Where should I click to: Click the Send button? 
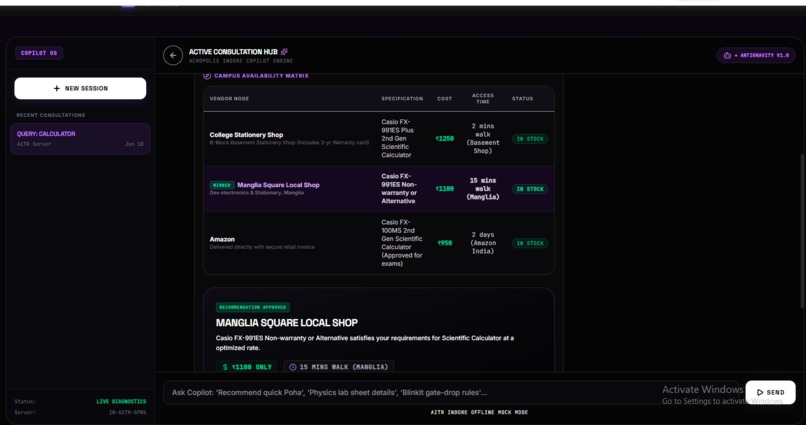pos(770,393)
